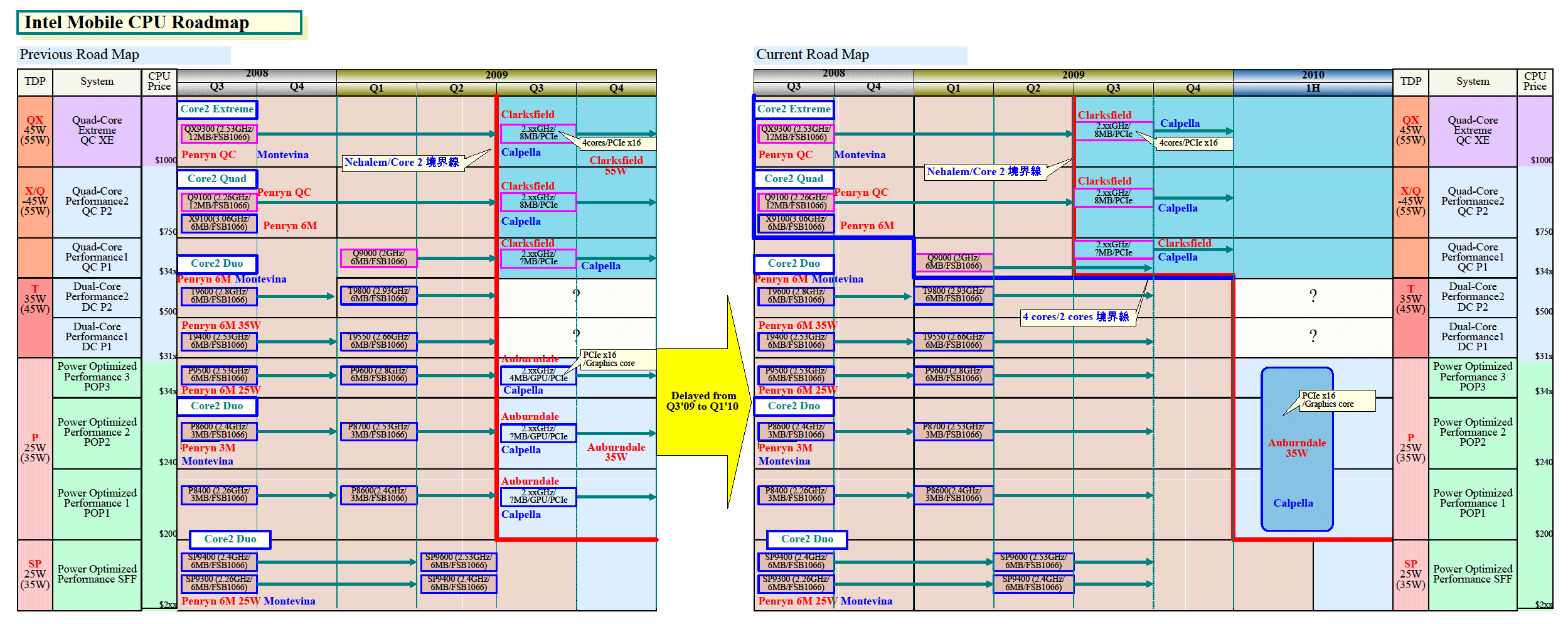This screenshot has height=624, width=1568.
Task: Click 'Dual-Core Performance1 DC P1' cell in Current Road Map
Action: tap(1473, 337)
